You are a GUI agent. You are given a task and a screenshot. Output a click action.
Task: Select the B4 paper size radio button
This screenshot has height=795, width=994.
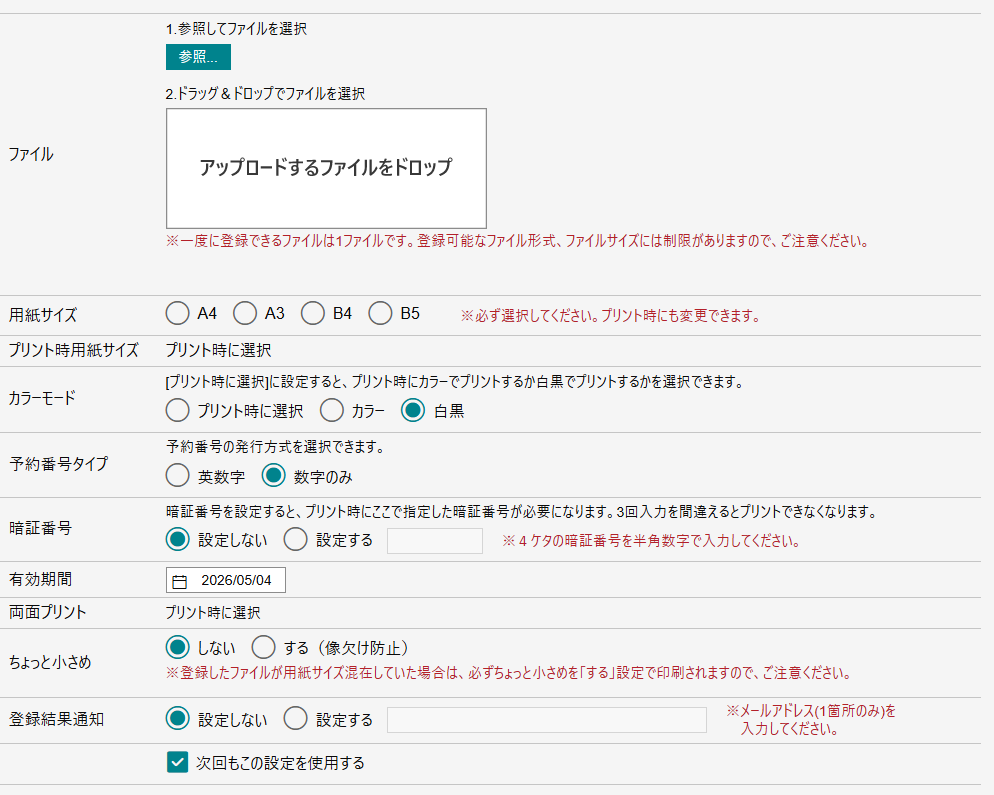click(x=312, y=313)
